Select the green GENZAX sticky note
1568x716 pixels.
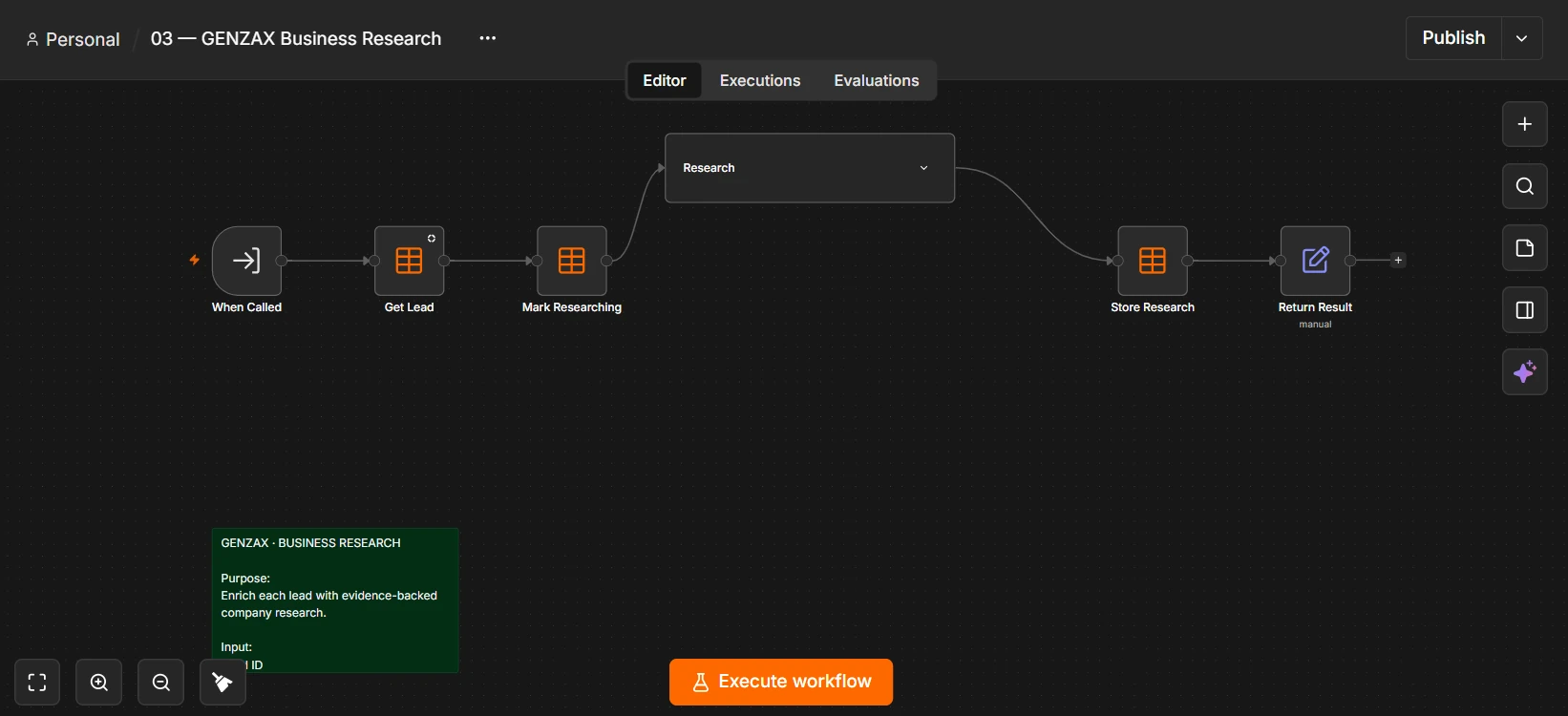pos(335,600)
